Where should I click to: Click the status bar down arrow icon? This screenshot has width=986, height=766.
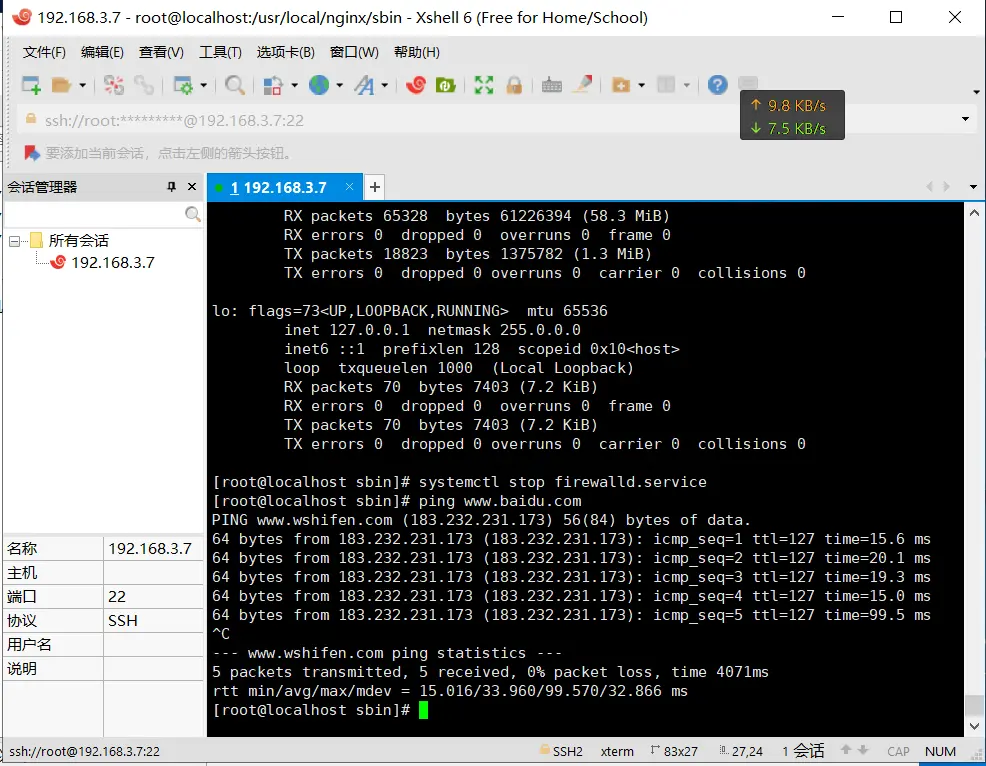863,750
